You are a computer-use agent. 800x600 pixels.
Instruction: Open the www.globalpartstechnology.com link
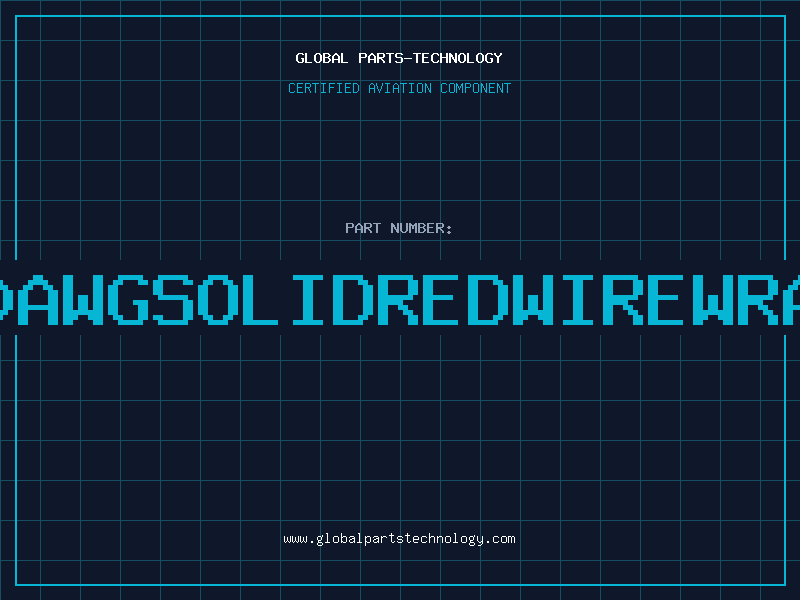[x=399, y=538]
